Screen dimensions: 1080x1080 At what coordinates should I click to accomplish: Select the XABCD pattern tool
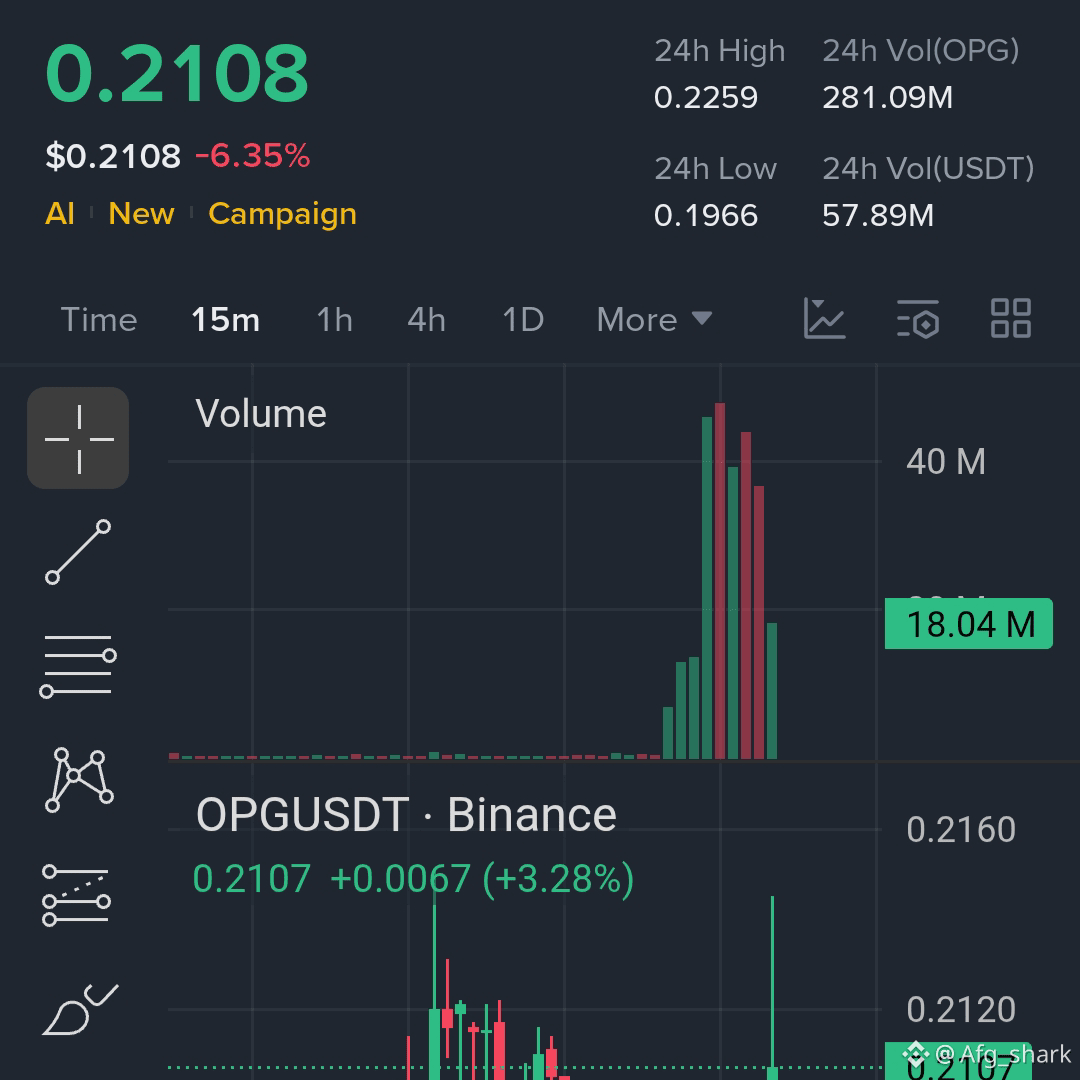(x=79, y=780)
